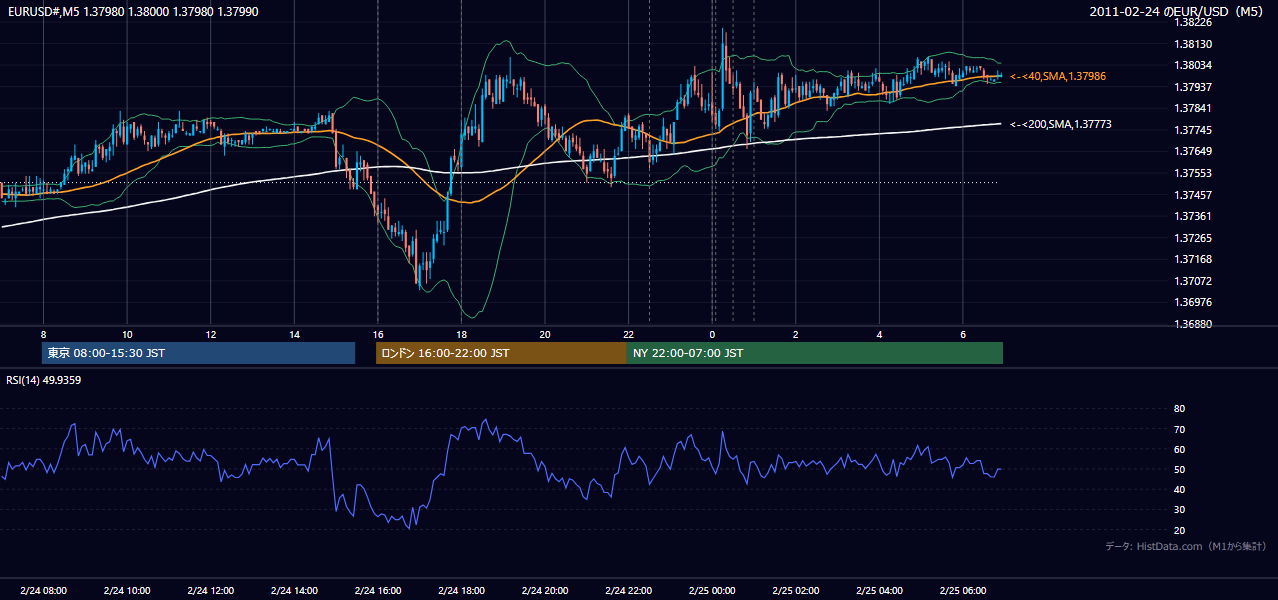This screenshot has width=1278, height=600.
Task: Click price axis value 1.36880
Action: pyautogui.click(x=1192, y=324)
